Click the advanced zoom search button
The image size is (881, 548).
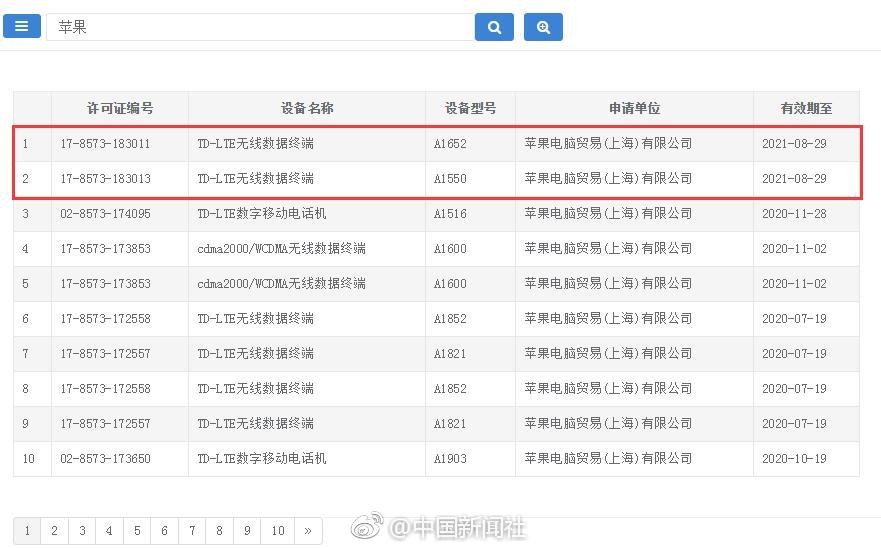pyautogui.click(x=543, y=27)
